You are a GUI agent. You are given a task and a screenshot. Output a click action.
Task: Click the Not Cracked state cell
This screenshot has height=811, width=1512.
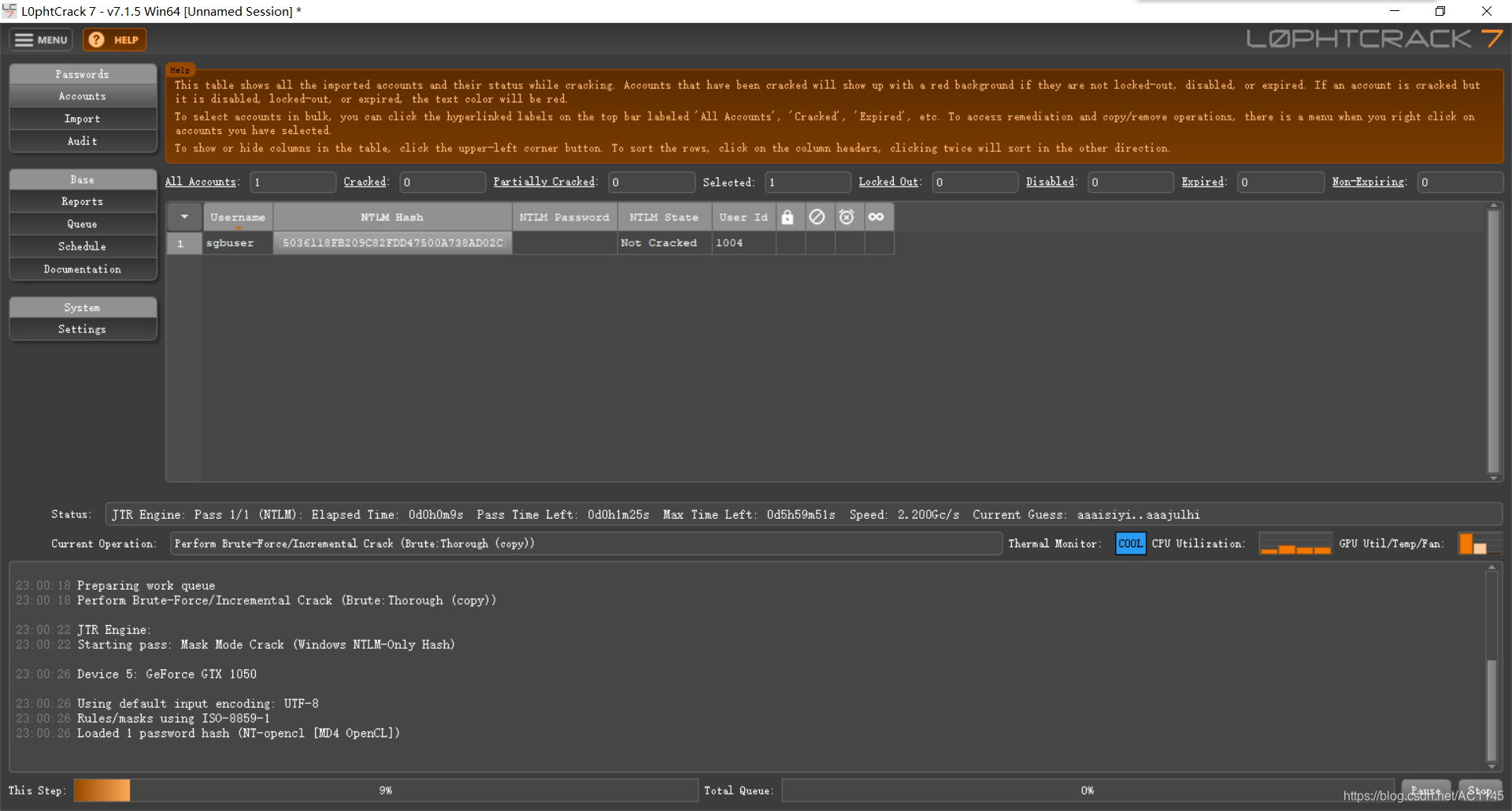[665, 243]
